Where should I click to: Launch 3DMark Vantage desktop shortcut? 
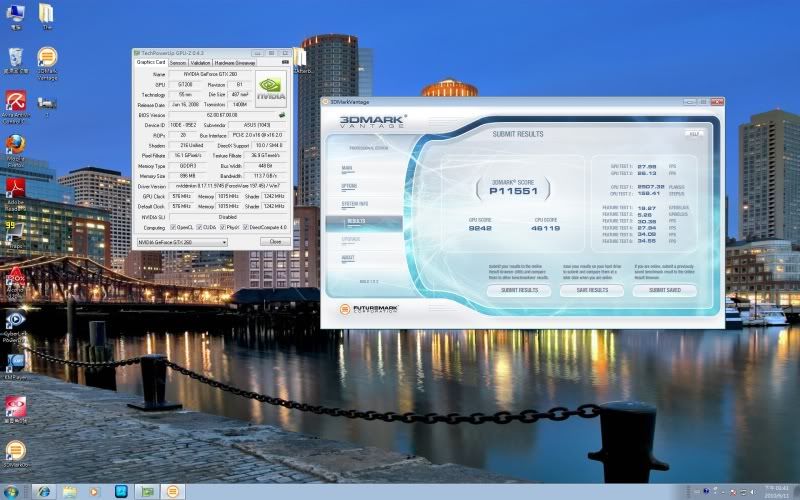[x=47, y=62]
